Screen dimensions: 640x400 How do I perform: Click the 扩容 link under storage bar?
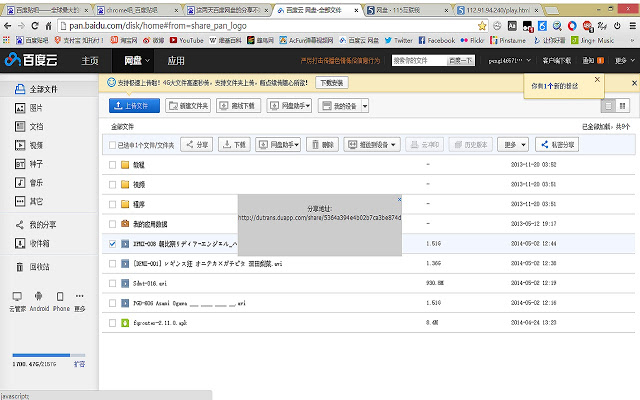[x=80, y=364]
